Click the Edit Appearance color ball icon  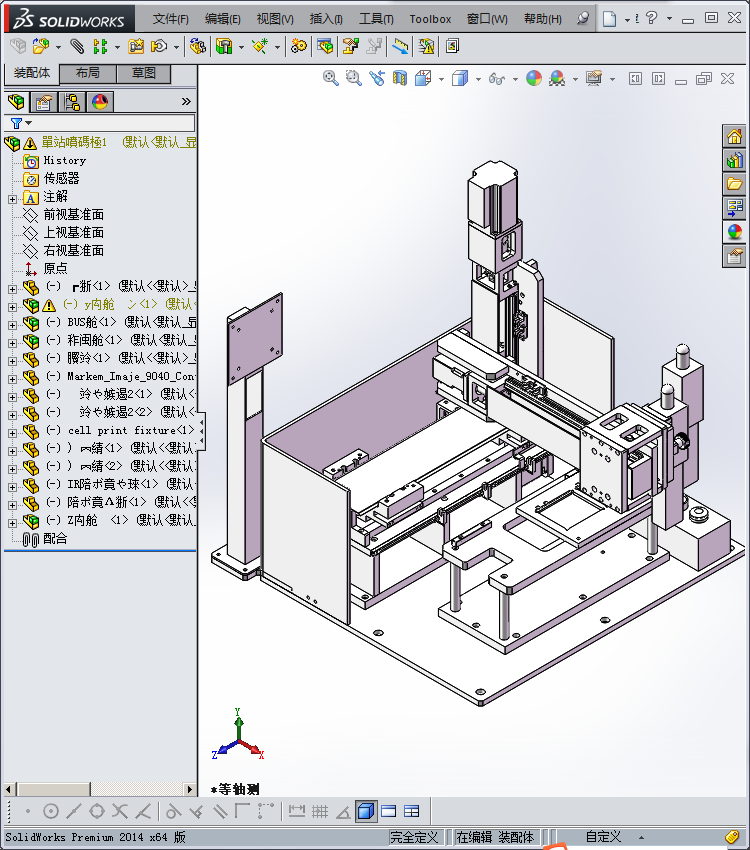534,79
